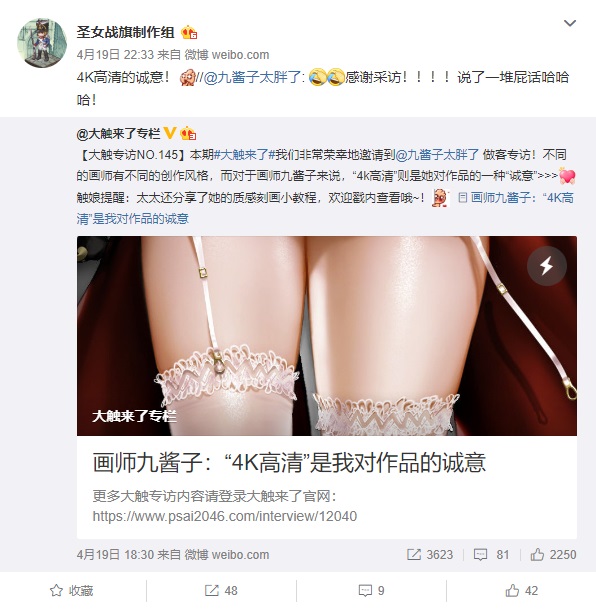The image size is (596, 609).
Task: Click the original post repost icon 3623
Action: 430,554
